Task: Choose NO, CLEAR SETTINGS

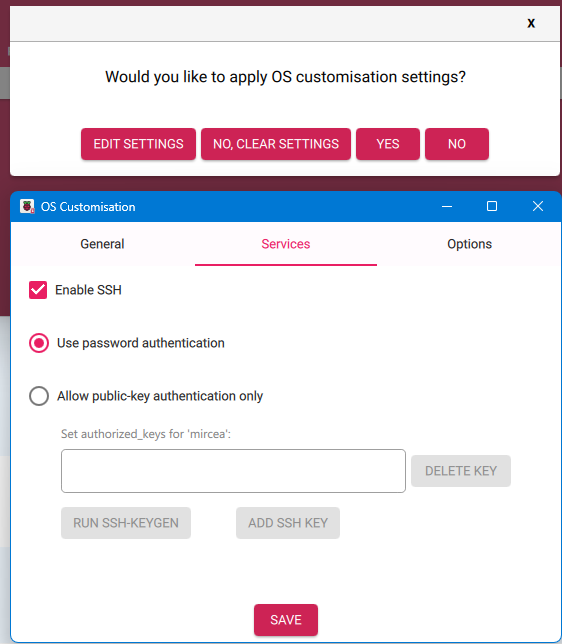Action: 276,144
